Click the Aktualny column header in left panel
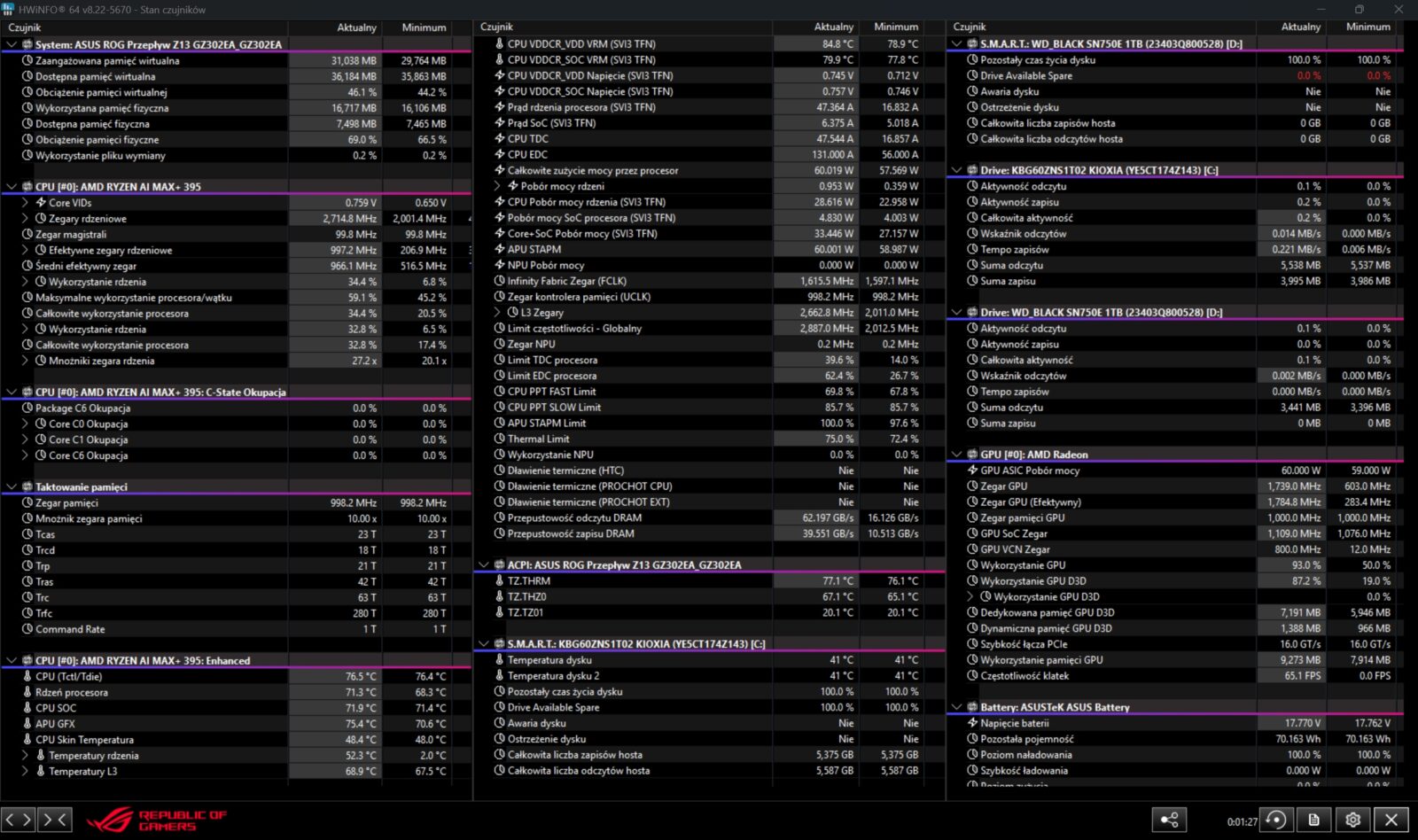 (x=356, y=27)
